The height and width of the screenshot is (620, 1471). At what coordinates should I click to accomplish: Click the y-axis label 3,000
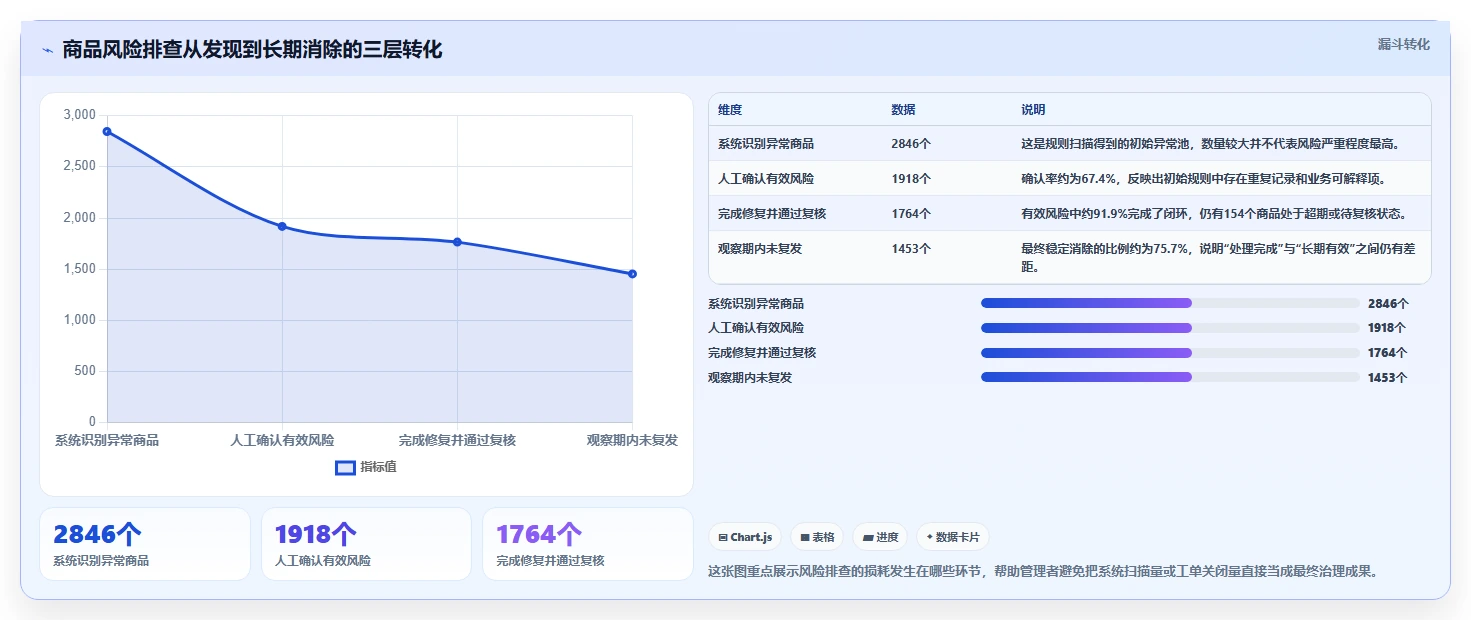(79, 115)
